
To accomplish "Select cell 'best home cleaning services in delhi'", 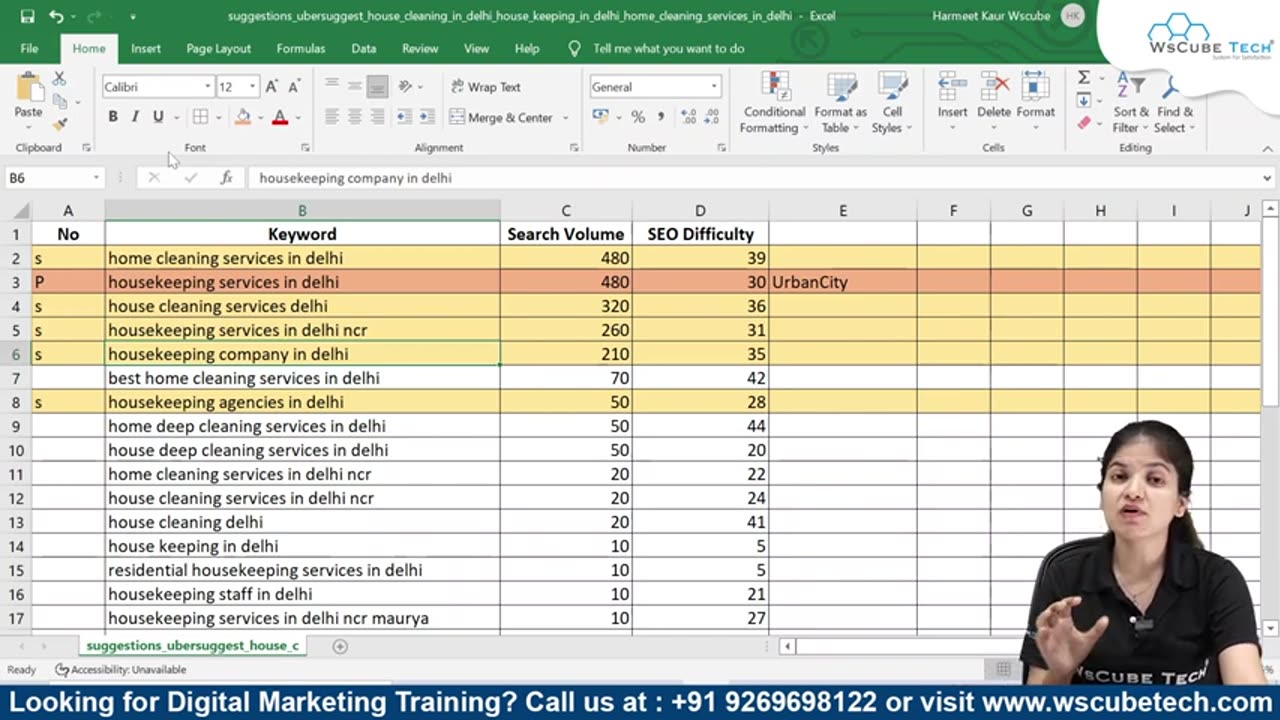I will tap(302, 378).
